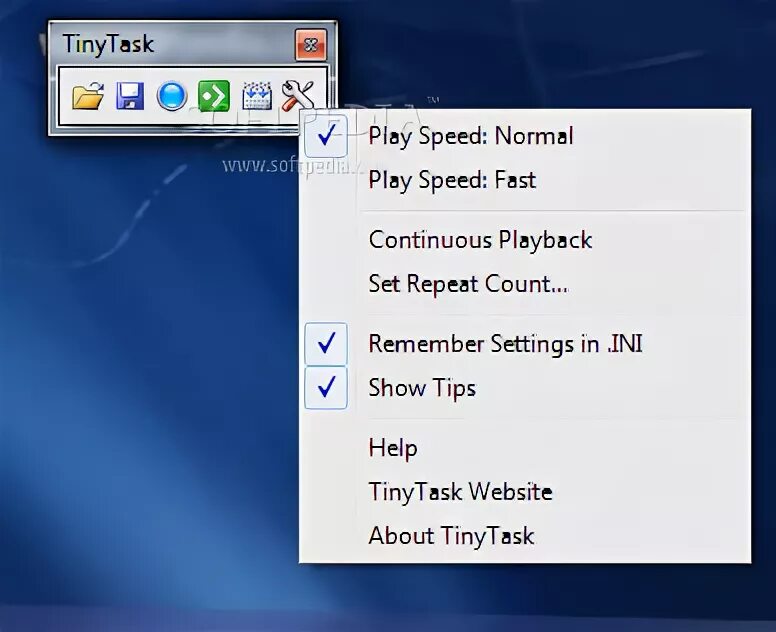Choose Play Speed: Fast
The height and width of the screenshot is (632, 776).
coord(525,180)
